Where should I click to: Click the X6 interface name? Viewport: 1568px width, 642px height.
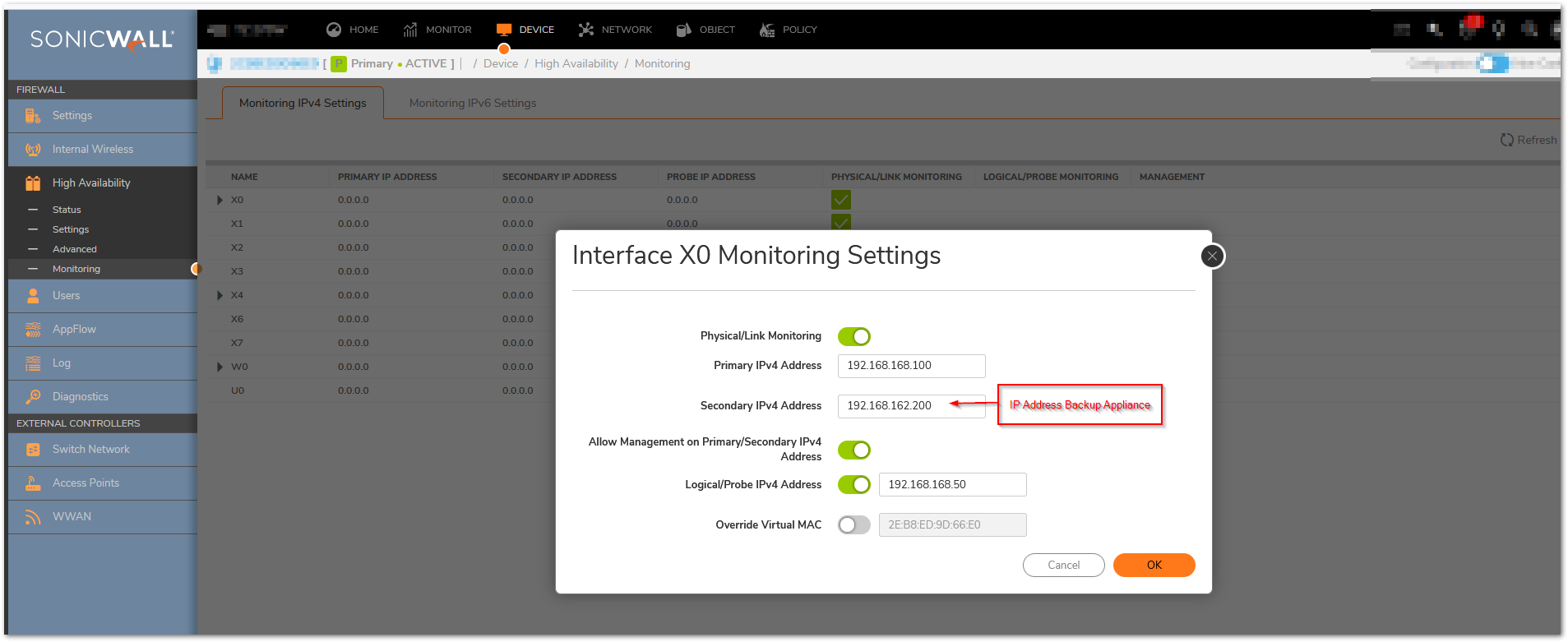coord(237,319)
